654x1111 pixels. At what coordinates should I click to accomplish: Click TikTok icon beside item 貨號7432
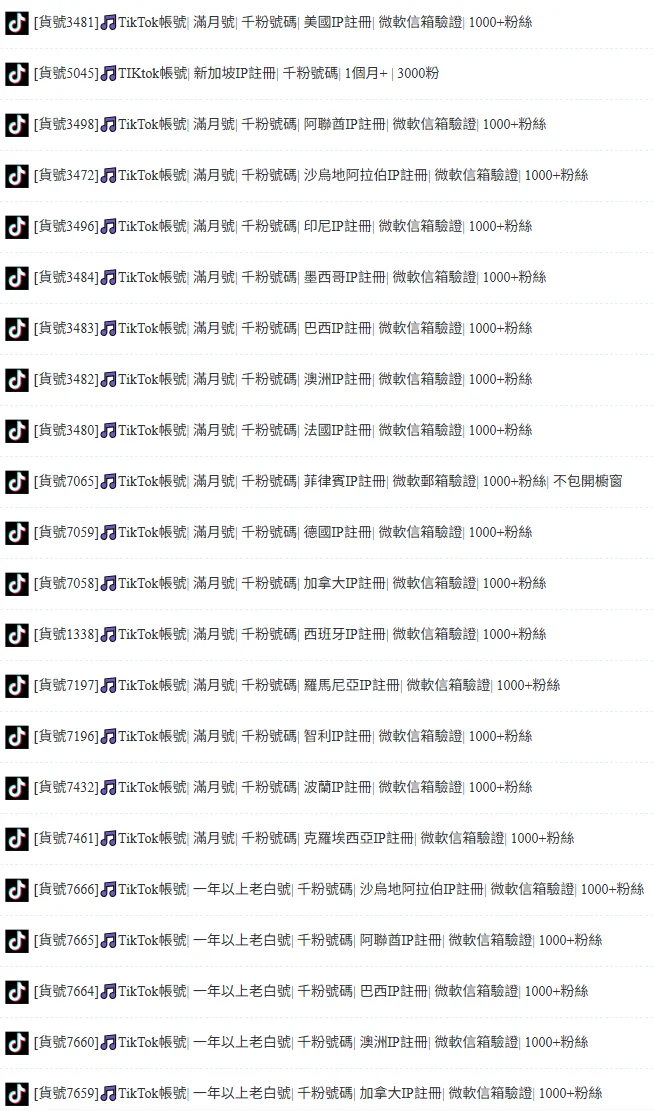(x=17, y=788)
